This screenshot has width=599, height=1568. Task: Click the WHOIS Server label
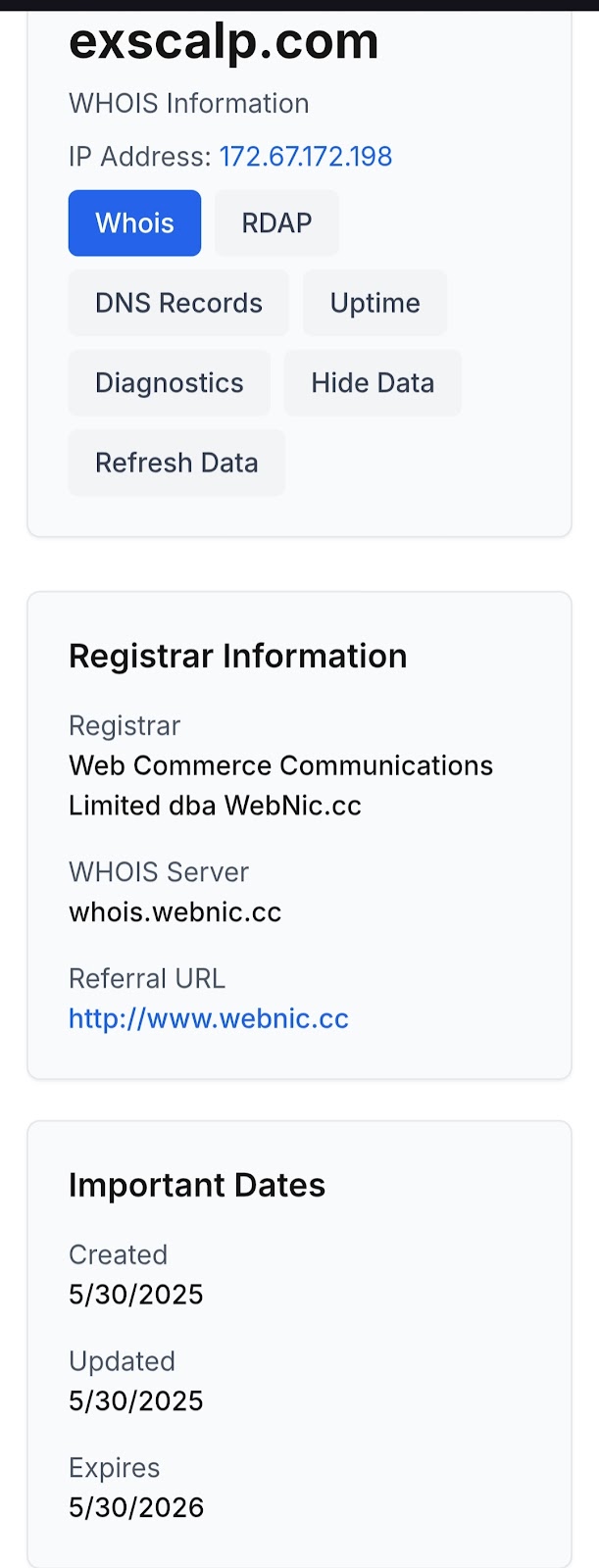tap(159, 872)
